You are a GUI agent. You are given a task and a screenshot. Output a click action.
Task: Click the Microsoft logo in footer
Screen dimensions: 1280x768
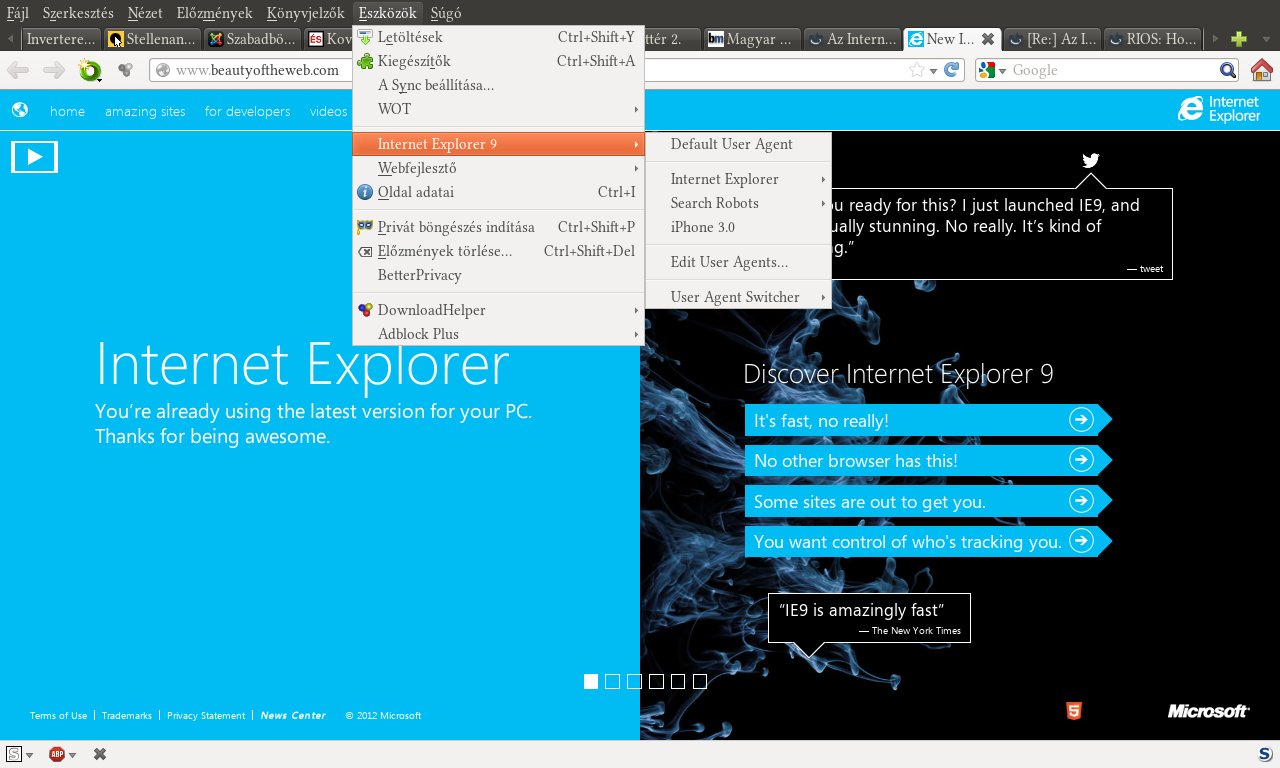(x=1209, y=711)
